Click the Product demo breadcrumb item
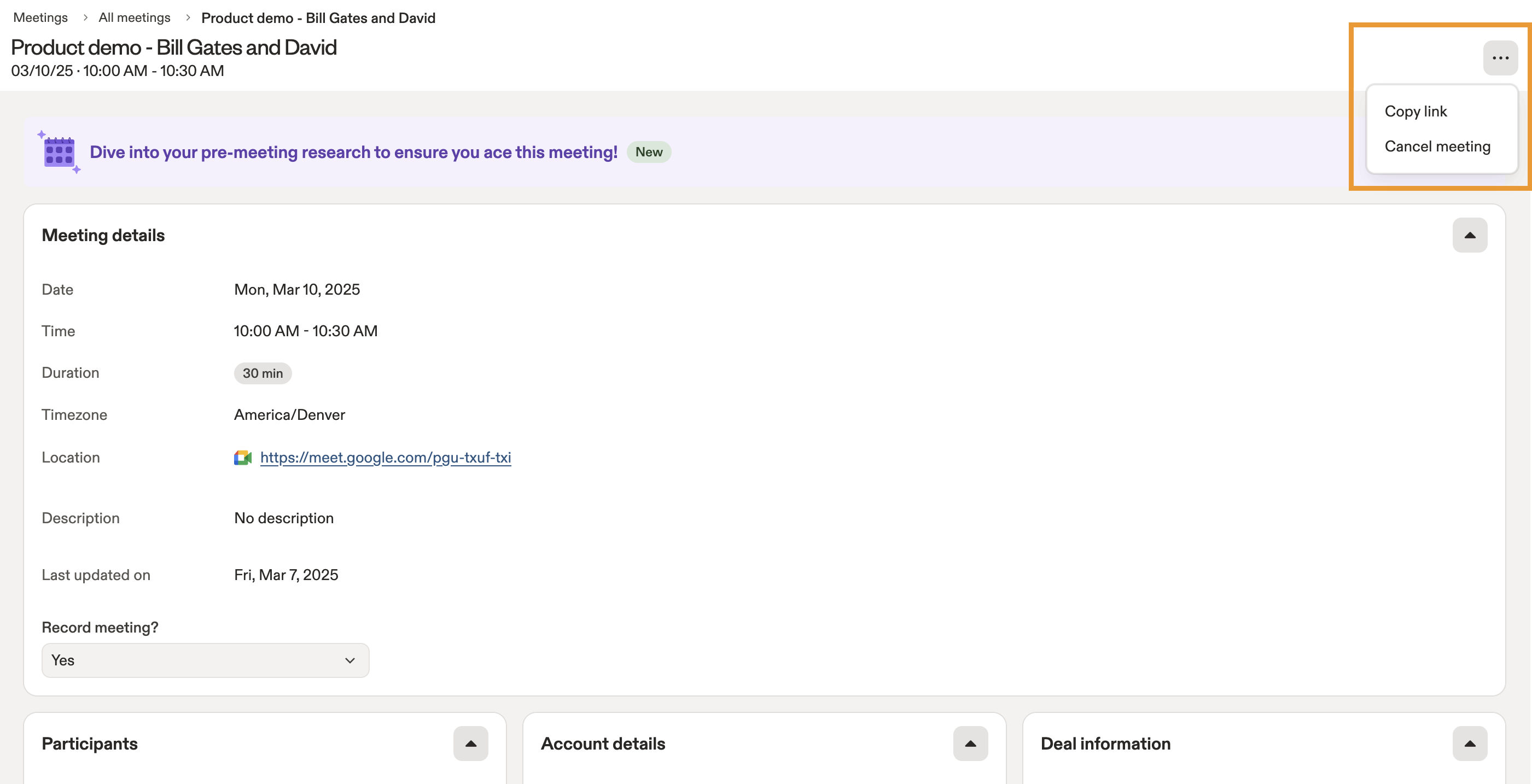The height and width of the screenshot is (784, 1532). click(318, 19)
